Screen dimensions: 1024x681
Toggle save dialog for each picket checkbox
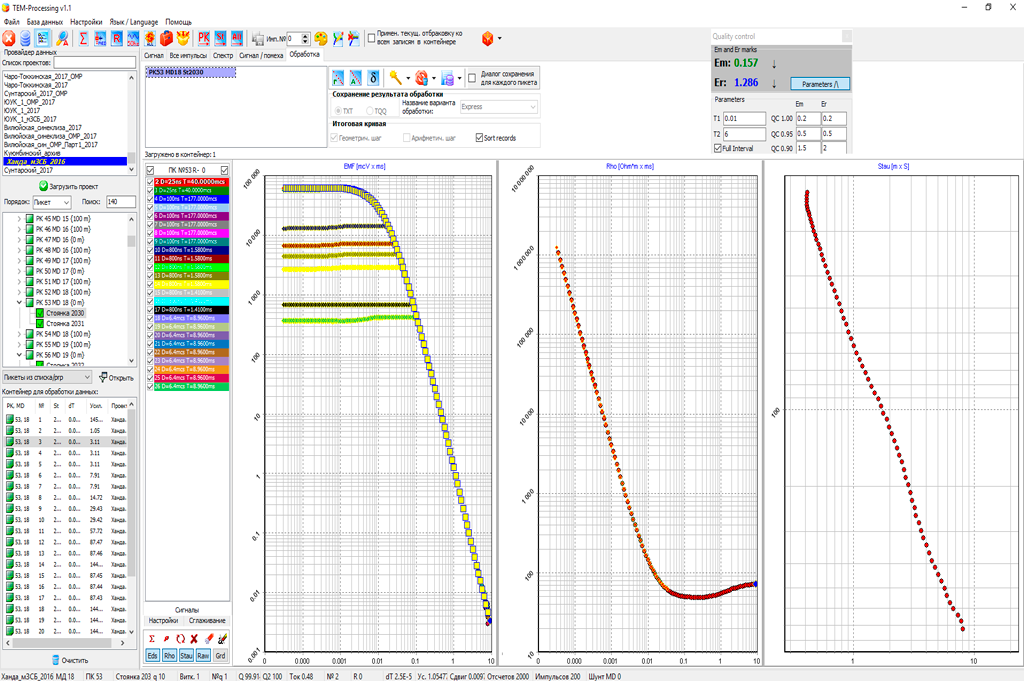pyautogui.click(x=472, y=77)
